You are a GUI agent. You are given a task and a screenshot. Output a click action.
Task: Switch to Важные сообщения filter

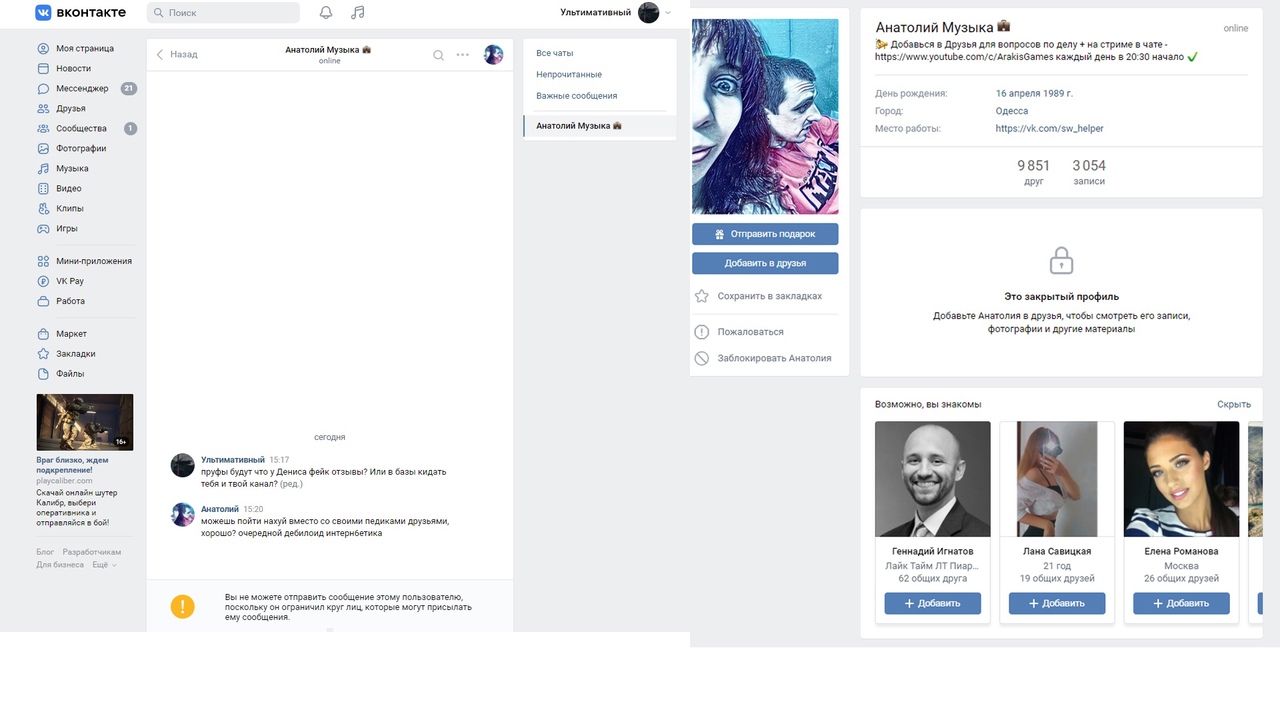tap(576, 96)
